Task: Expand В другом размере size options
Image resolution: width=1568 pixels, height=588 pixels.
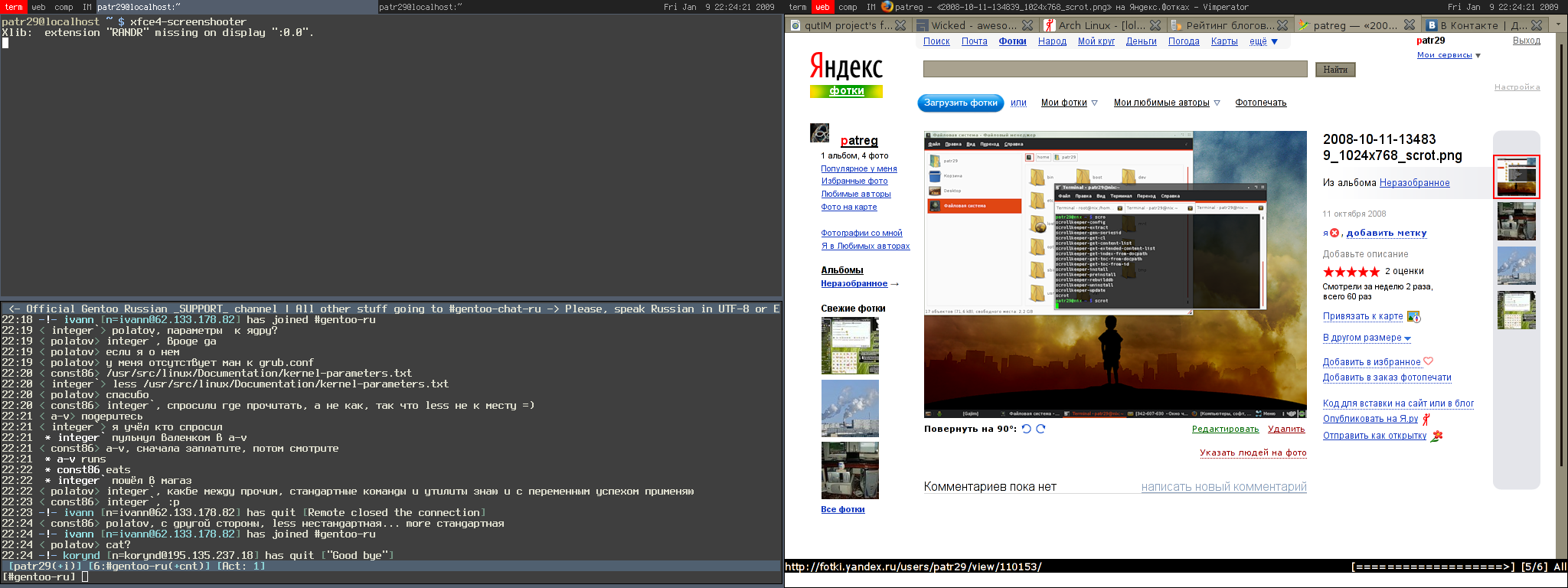Action: click(1367, 338)
